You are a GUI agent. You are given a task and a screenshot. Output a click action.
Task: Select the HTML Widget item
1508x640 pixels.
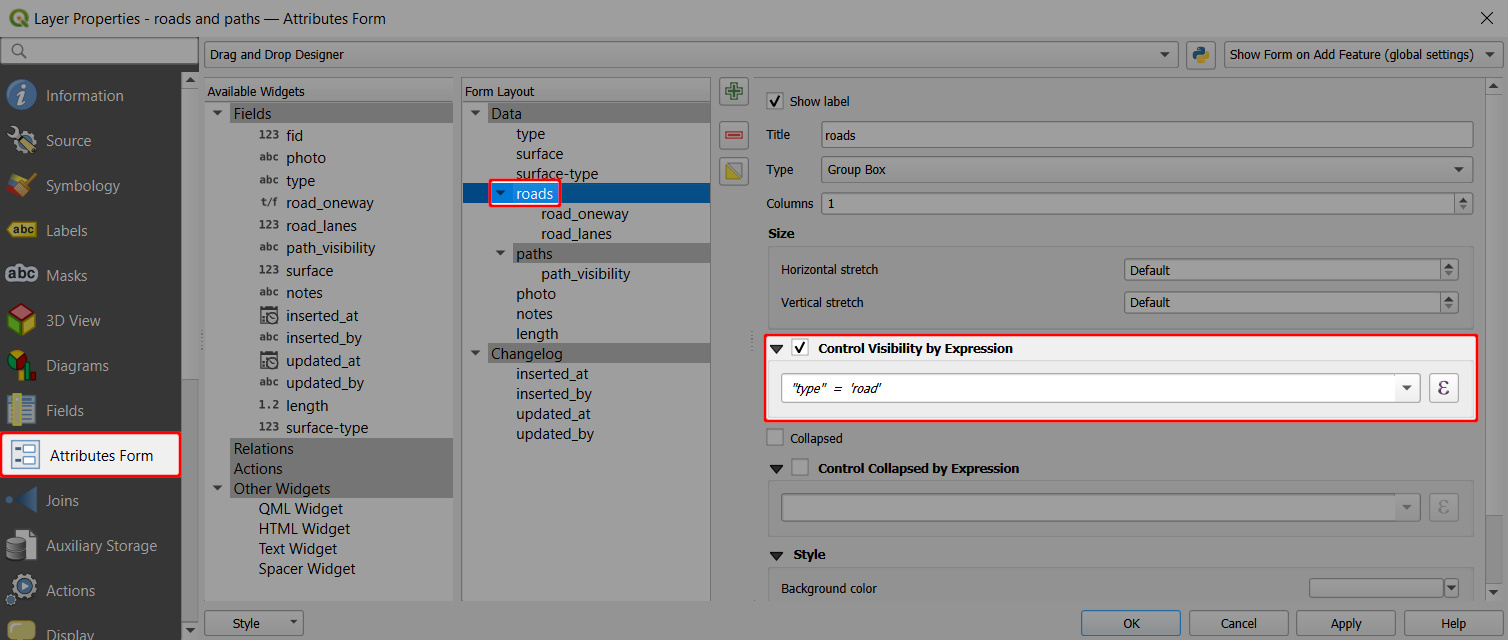(x=304, y=529)
